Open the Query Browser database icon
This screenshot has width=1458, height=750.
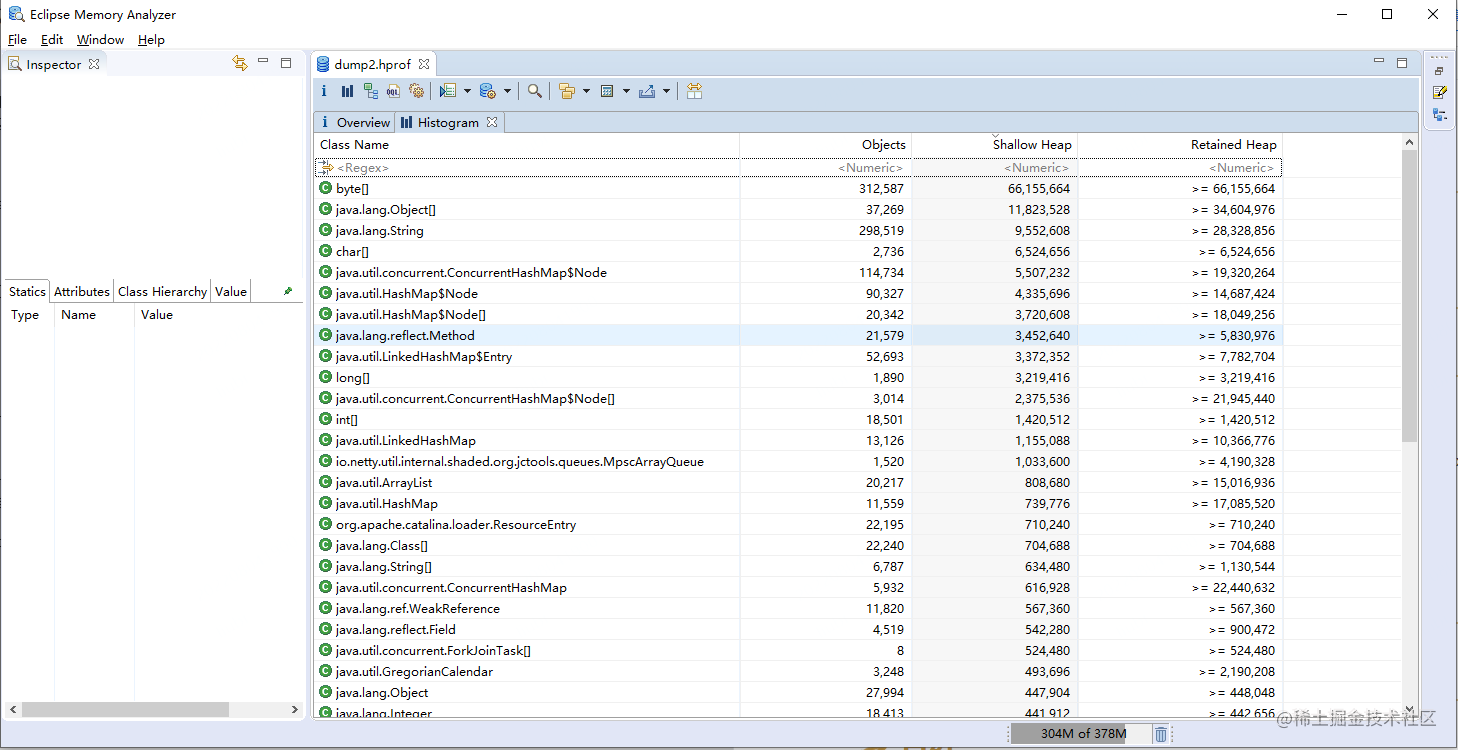coord(488,91)
